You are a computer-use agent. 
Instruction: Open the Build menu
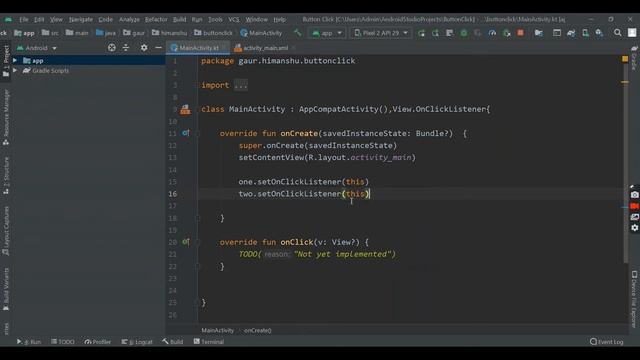click(x=179, y=19)
